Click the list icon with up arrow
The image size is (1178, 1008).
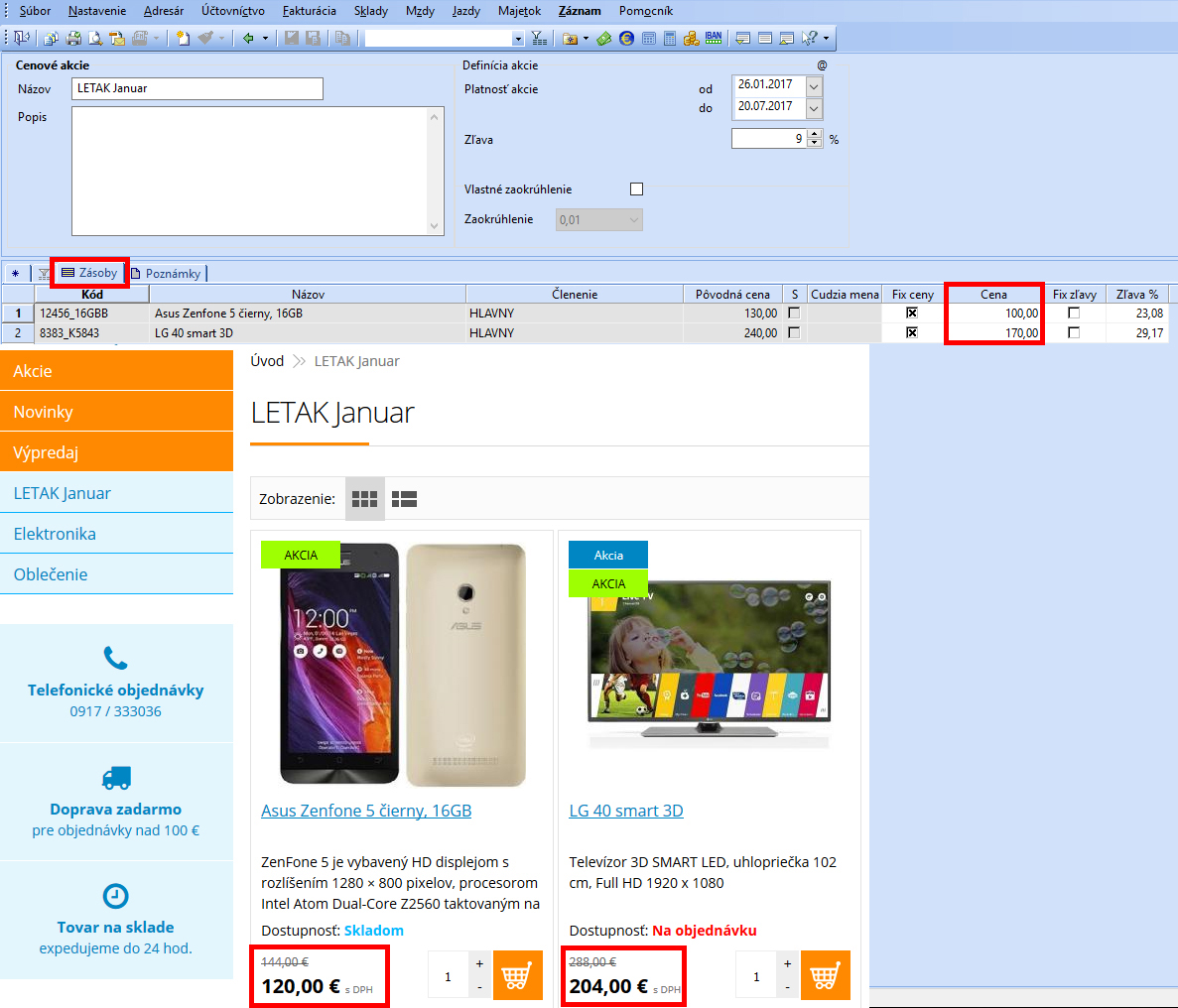tap(787, 39)
